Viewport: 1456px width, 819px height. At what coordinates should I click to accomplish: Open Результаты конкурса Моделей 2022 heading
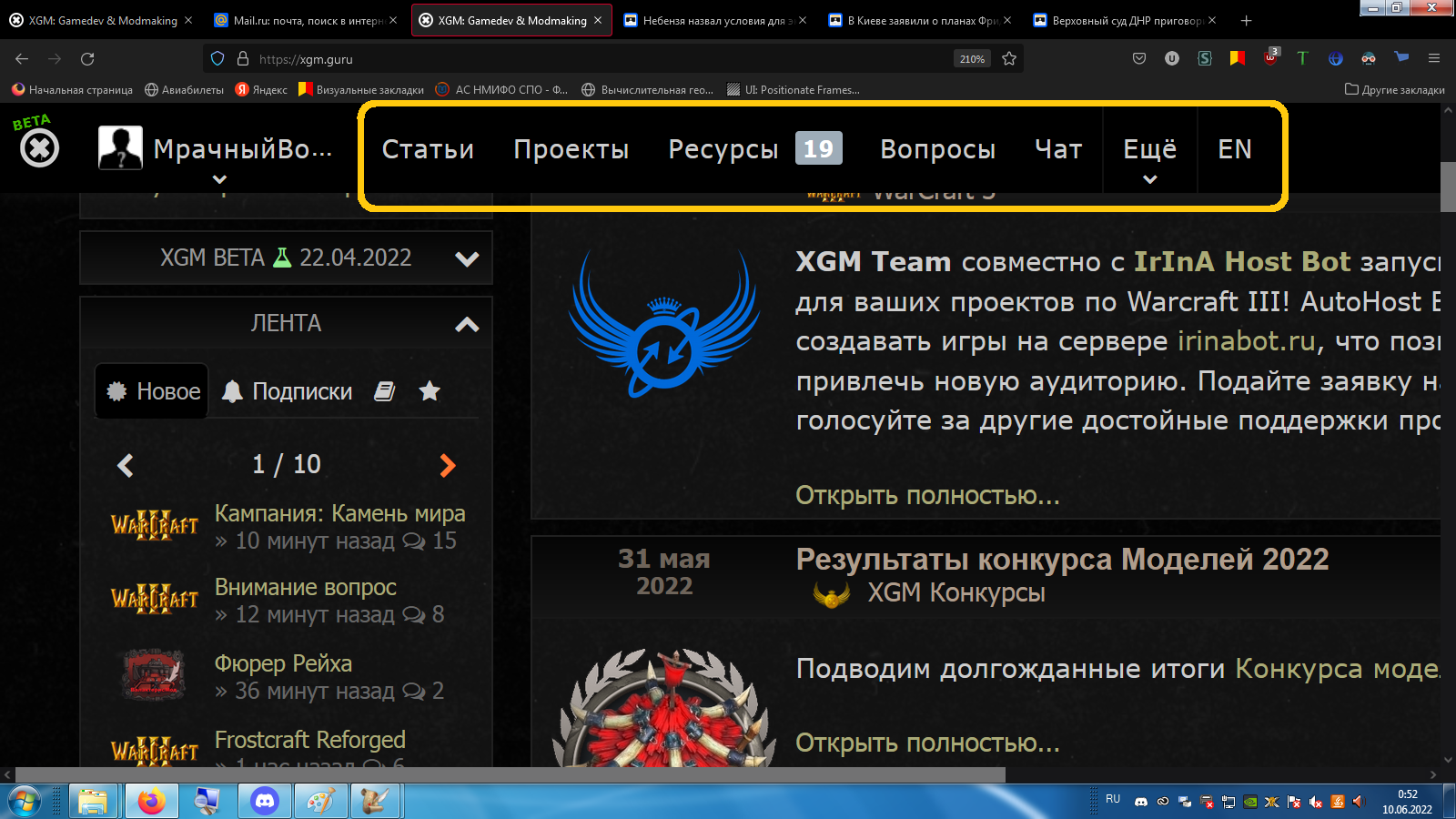point(1062,559)
